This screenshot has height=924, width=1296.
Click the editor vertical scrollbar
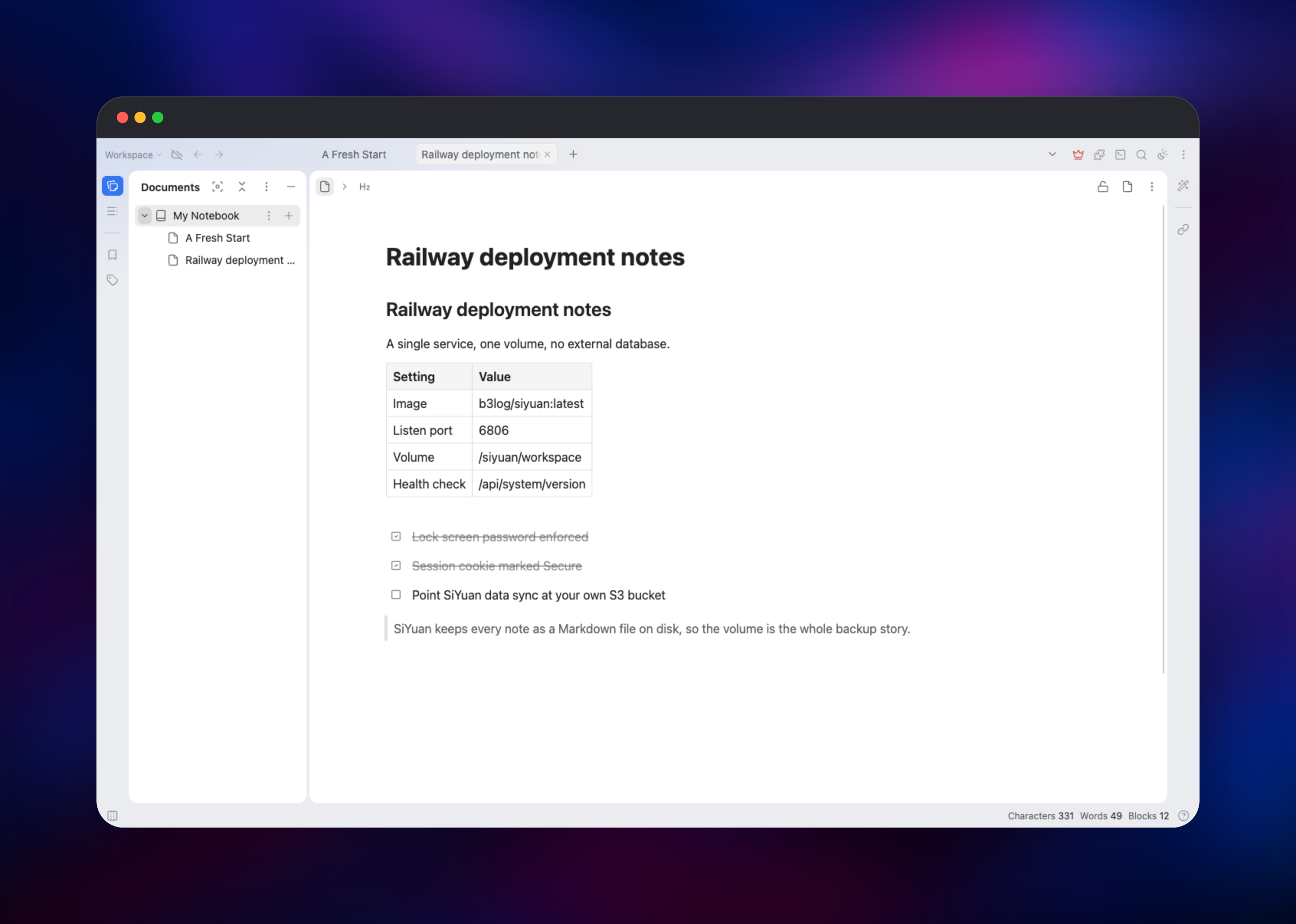(x=1164, y=439)
